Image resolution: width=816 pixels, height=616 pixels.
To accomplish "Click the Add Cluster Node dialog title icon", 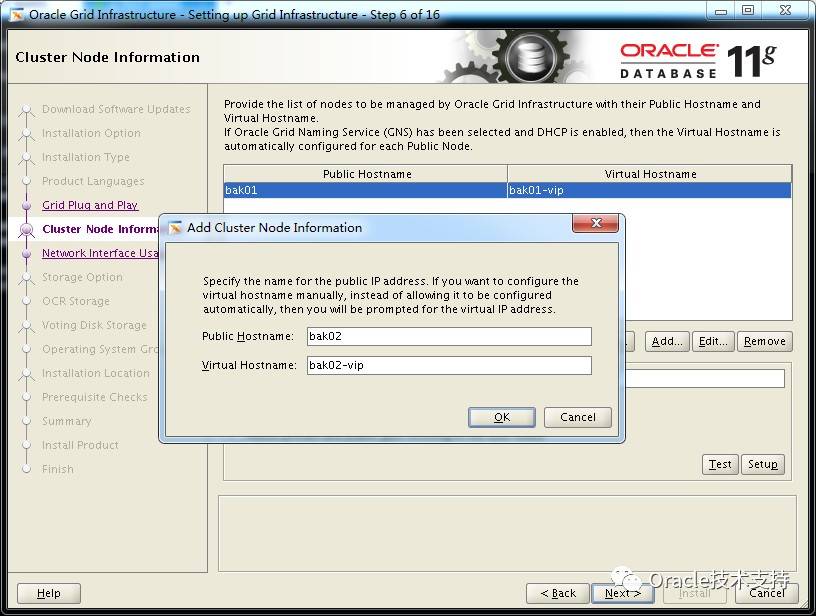I will tap(175, 227).
